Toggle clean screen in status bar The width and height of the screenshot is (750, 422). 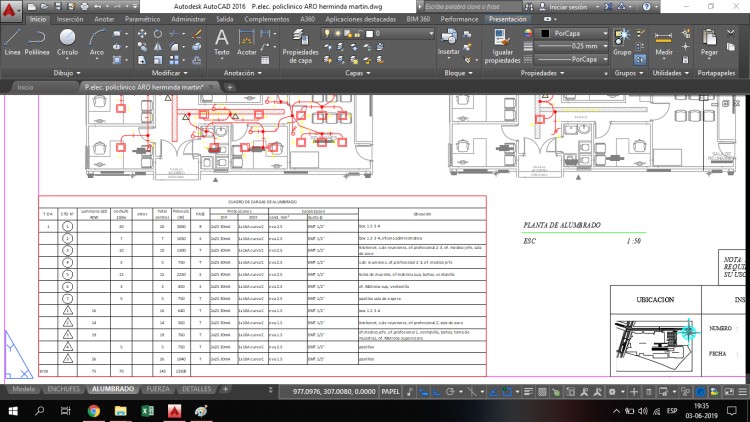tap(729, 391)
